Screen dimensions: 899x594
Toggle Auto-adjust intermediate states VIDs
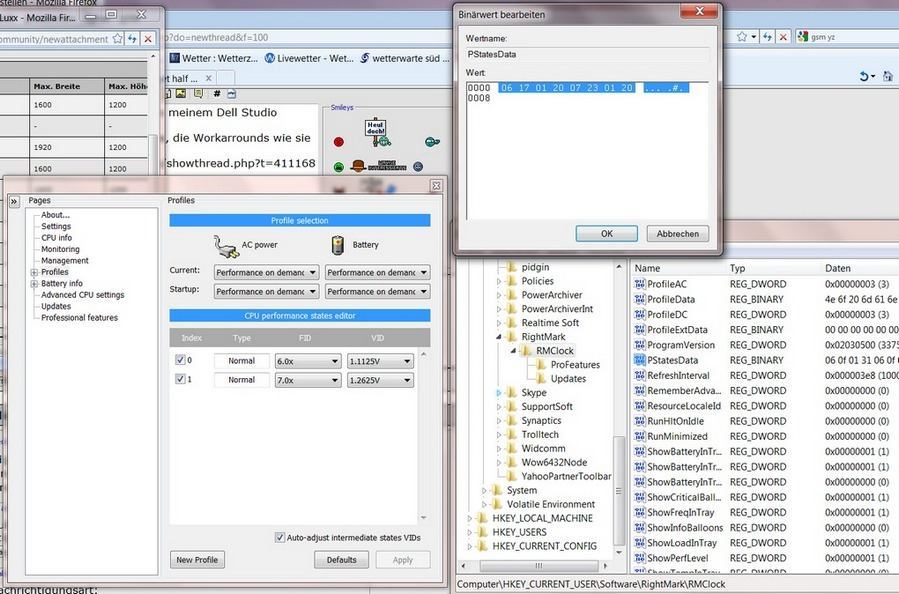click(280, 538)
